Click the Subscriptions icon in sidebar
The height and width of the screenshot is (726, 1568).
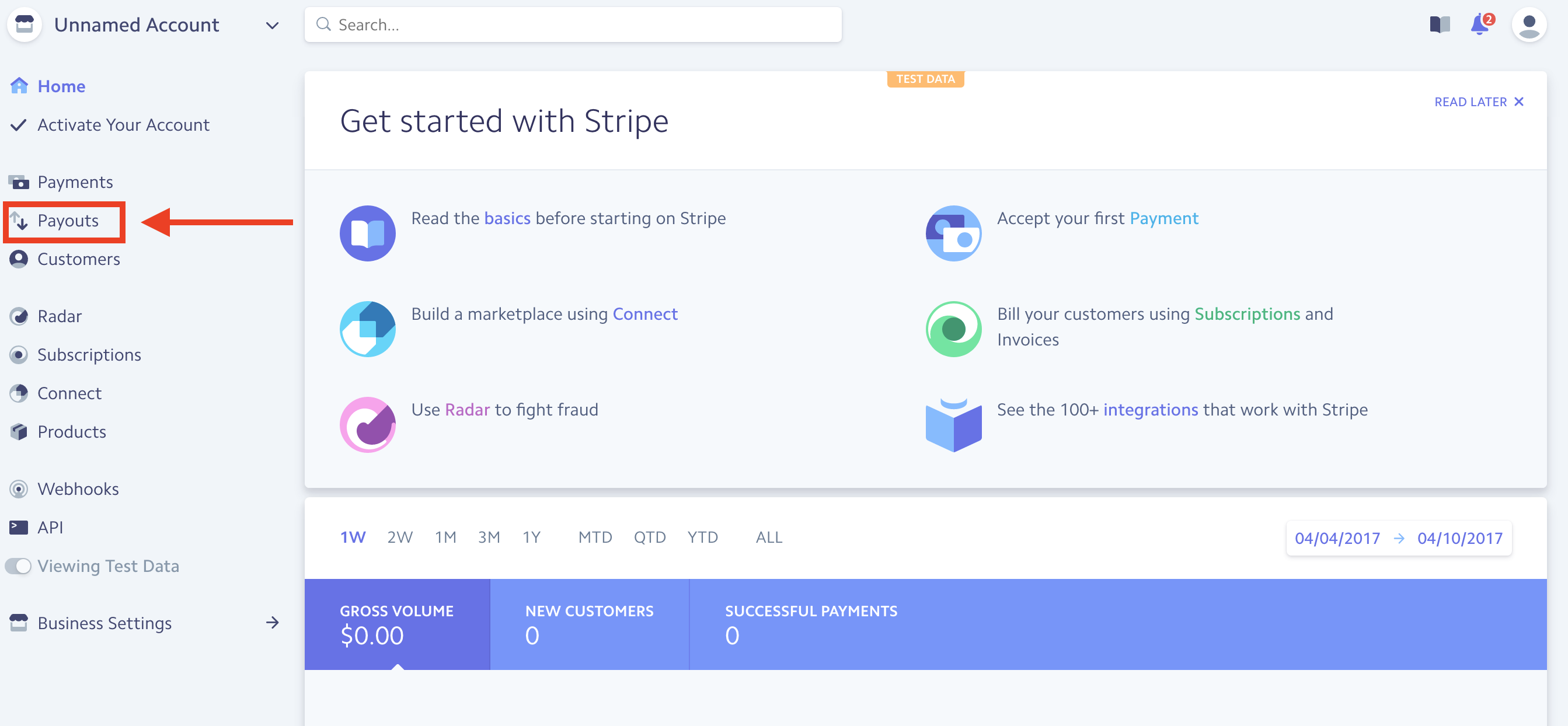click(x=18, y=355)
